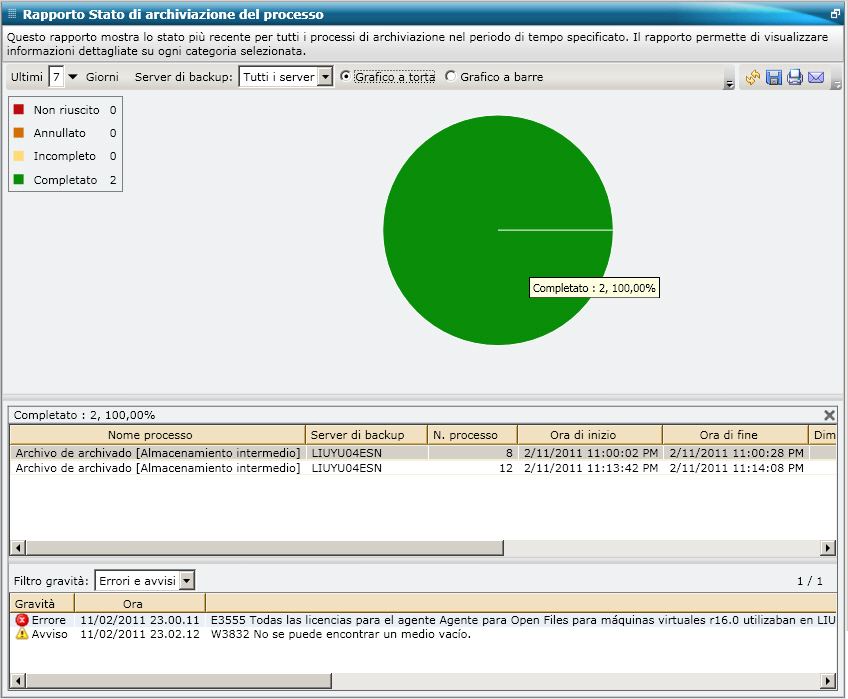Expand Filtro gravità dropdown
Viewport: 848px width, 699px height.
186,580
